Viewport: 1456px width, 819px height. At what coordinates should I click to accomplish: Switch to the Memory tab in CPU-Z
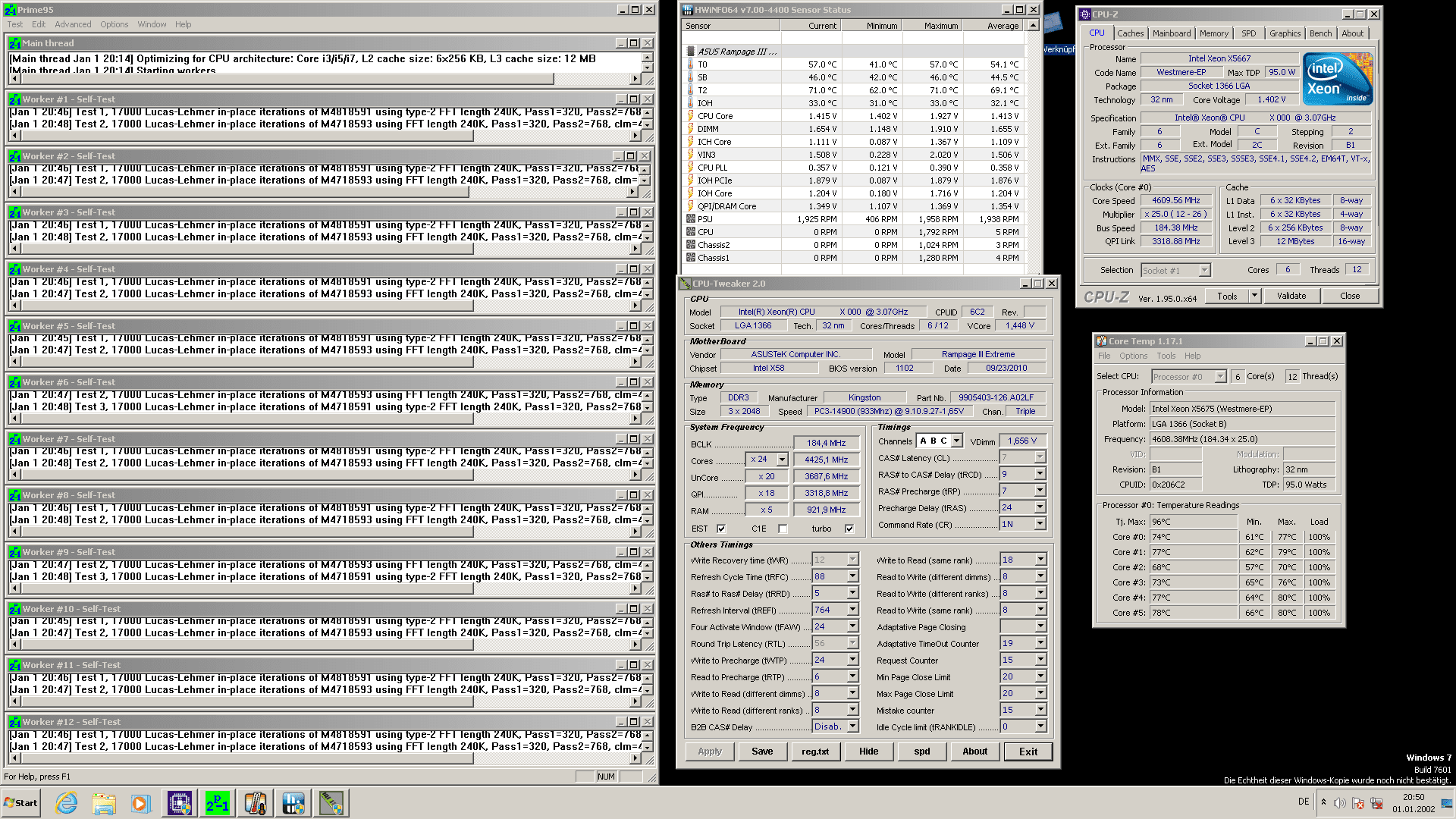click(x=1213, y=33)
